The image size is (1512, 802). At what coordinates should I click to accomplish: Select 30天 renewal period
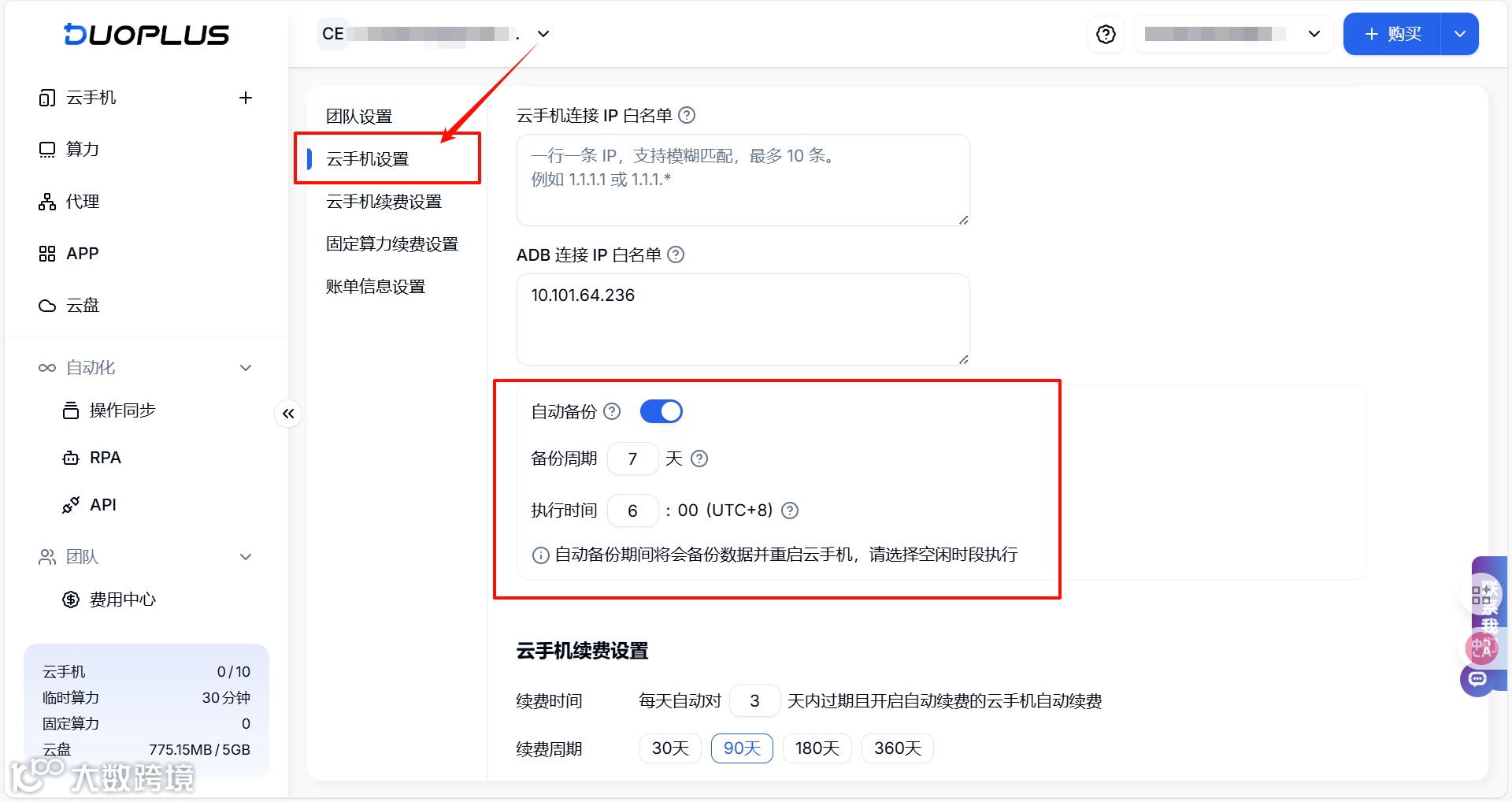(670, 748)
